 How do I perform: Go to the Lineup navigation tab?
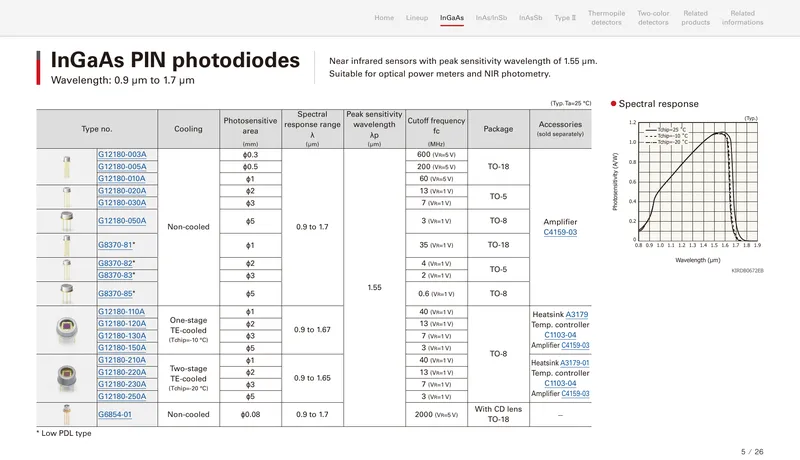[x=417, y=18]
